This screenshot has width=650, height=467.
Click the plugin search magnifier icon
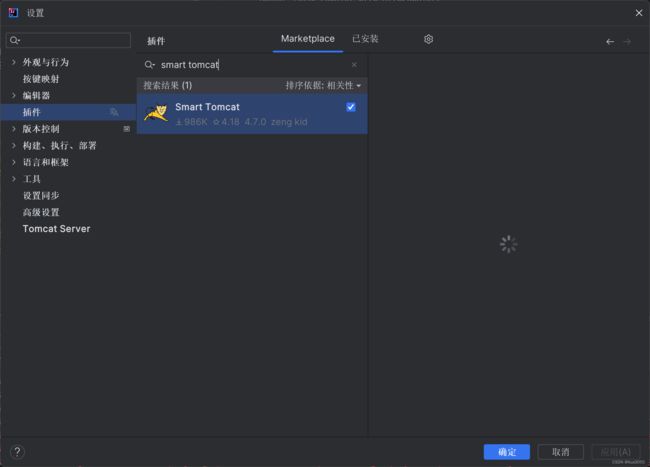[x=149, y=65]
